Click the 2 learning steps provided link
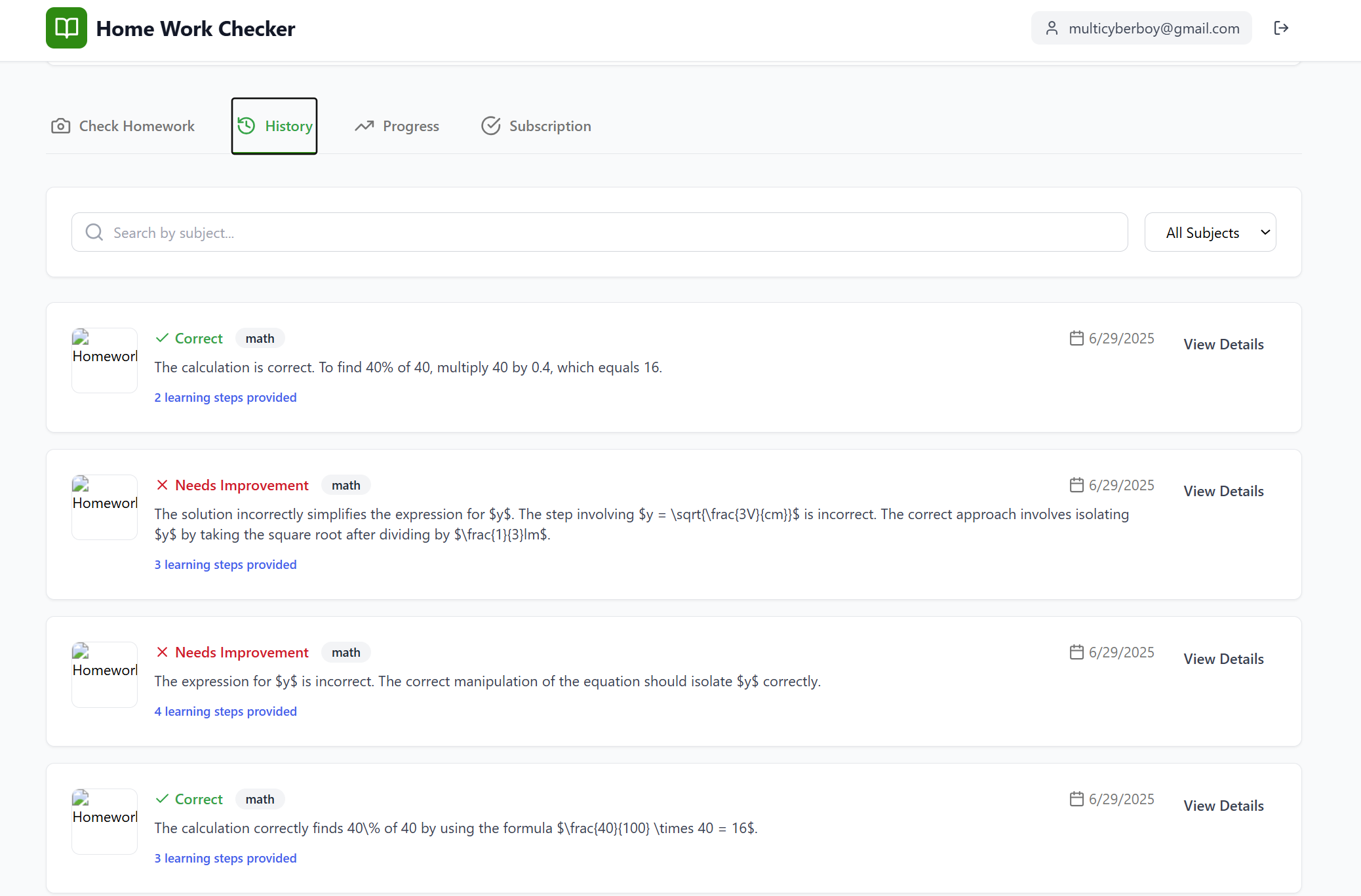This screenshot has height=896, width=1361. 226,398
